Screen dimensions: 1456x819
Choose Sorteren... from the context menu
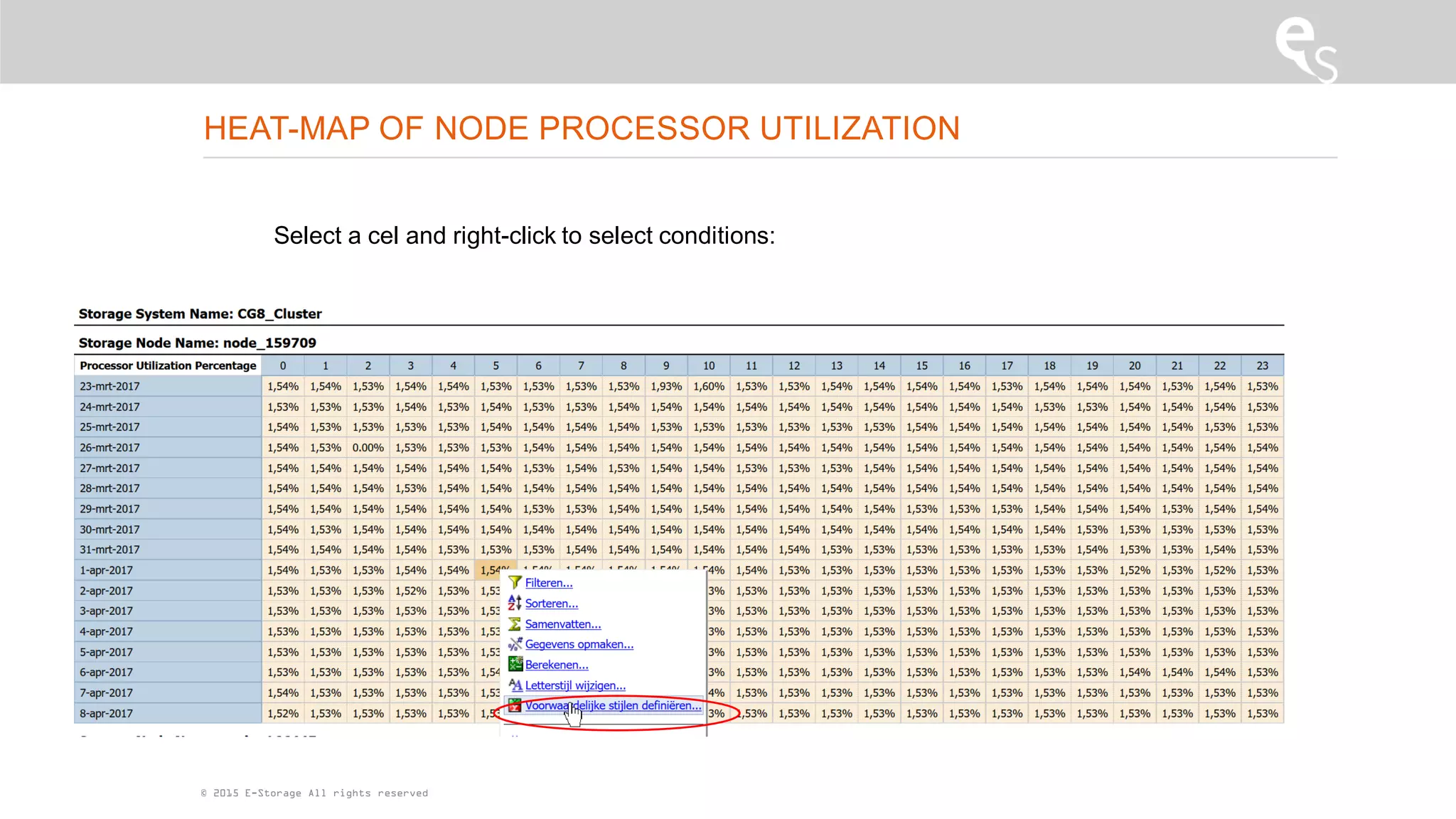click(551, 604)
